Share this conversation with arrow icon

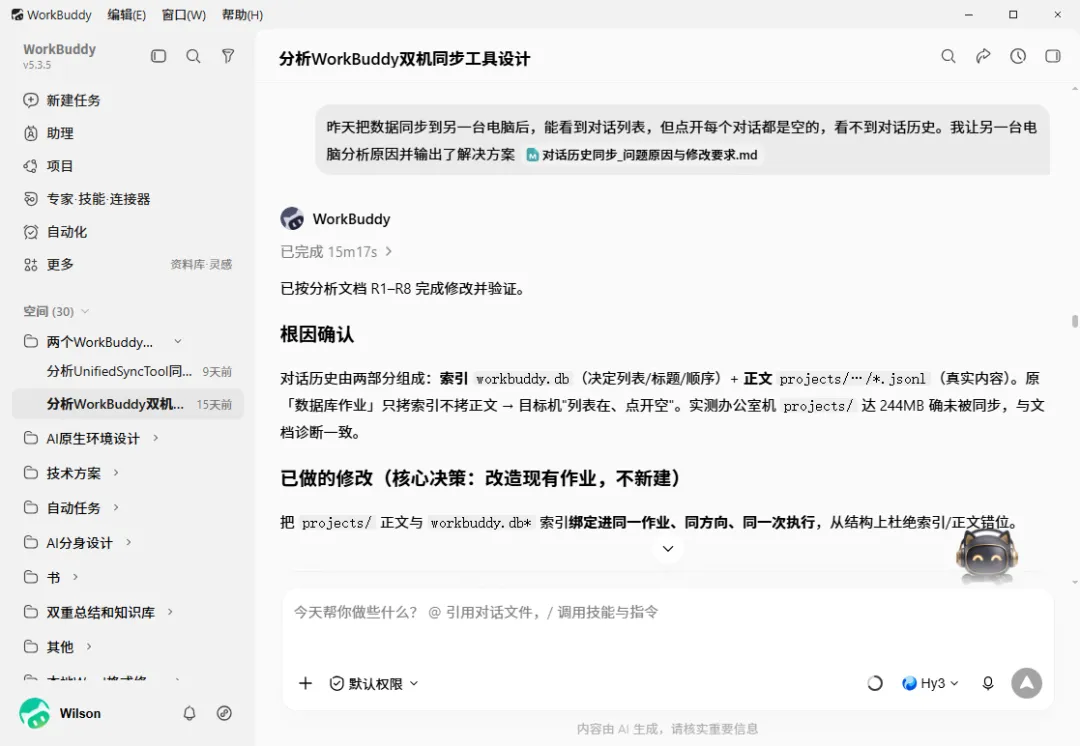[x=983, y=56]
